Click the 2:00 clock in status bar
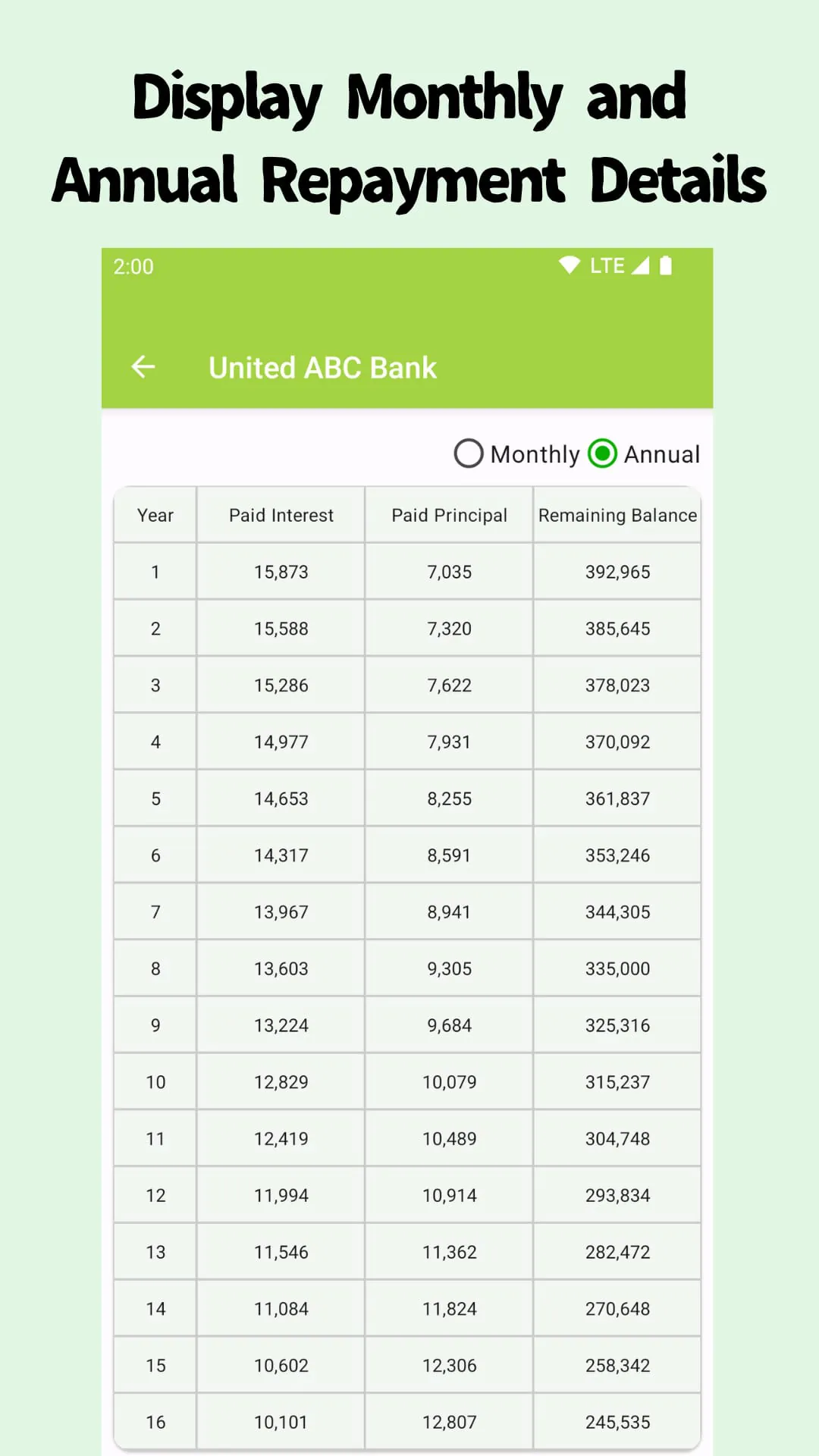Image resolution: width=819 pixels, height=1456 pixels. click(133, 266)
